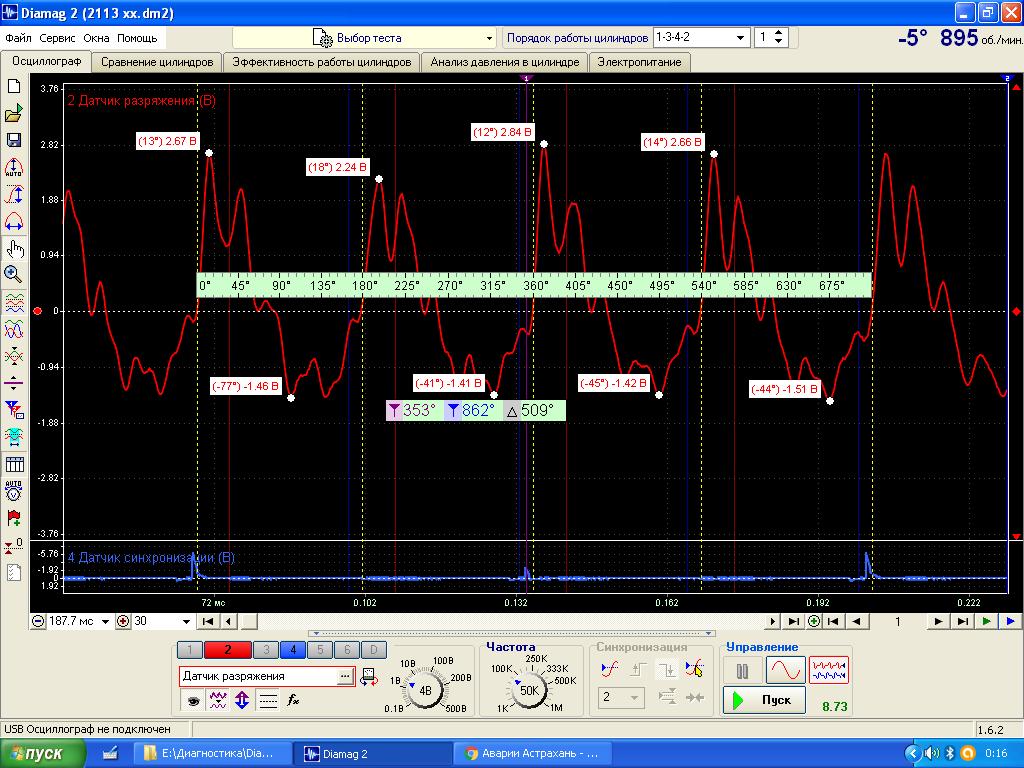Image resolution: width=1024 pixels, height=768 pixels.
Task: Open the 187.7 мс time scale dropdown
Action: click(105, 621)
